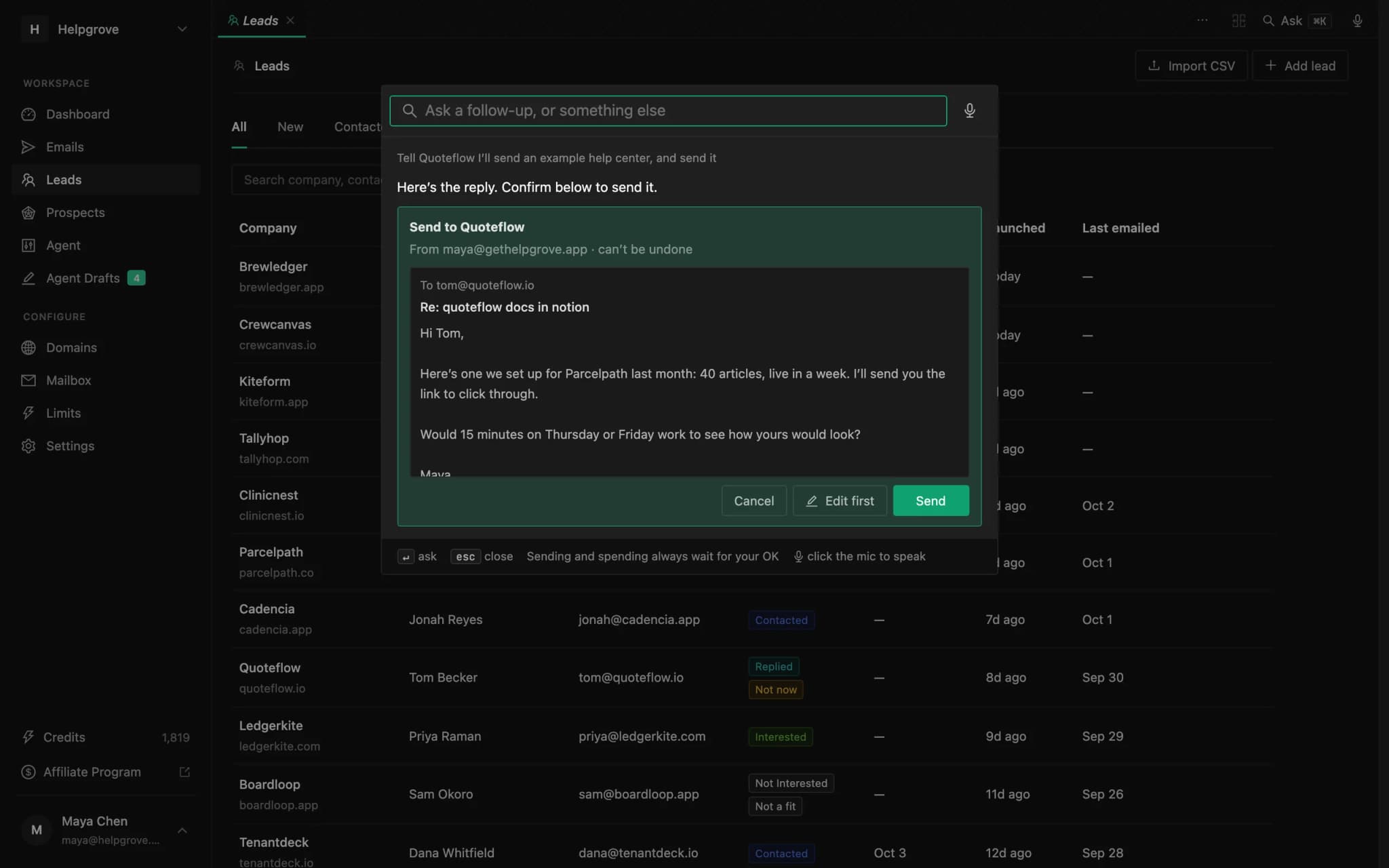The width and height of the screenshot is (1389, 868).
Task: Open Agent Drafts with 4 badge
Action: pyautogui.click(x=106, y=278)
